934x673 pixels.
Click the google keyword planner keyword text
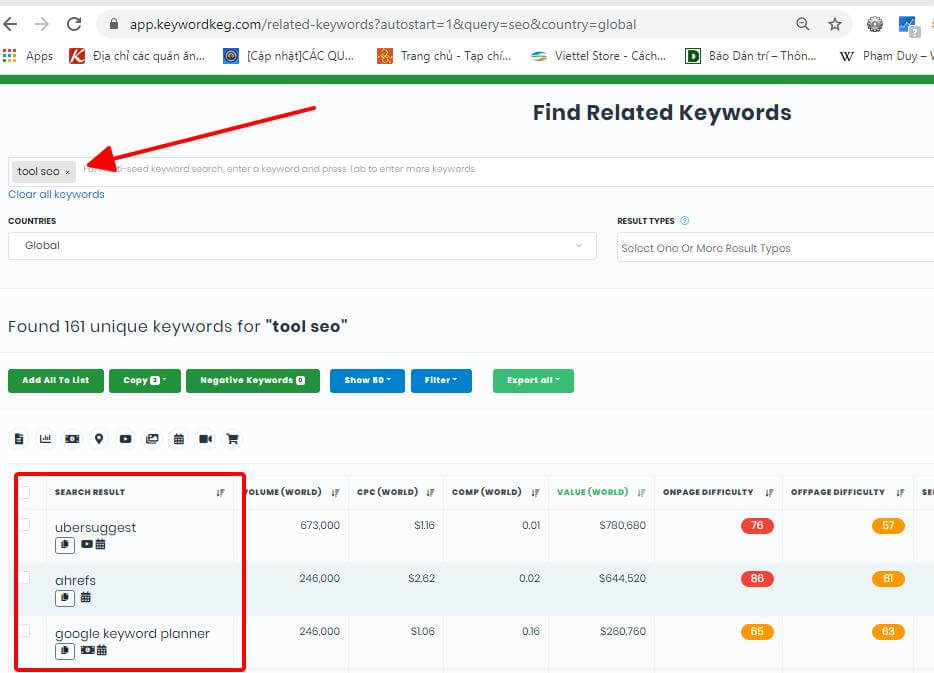[132, 634]
